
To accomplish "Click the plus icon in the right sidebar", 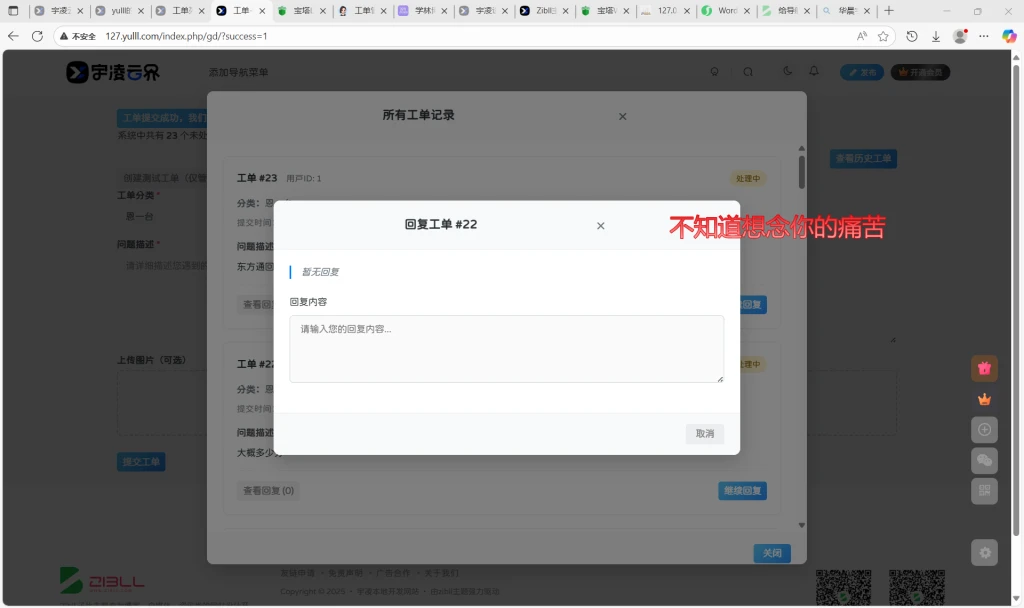I will coord(984,429).
